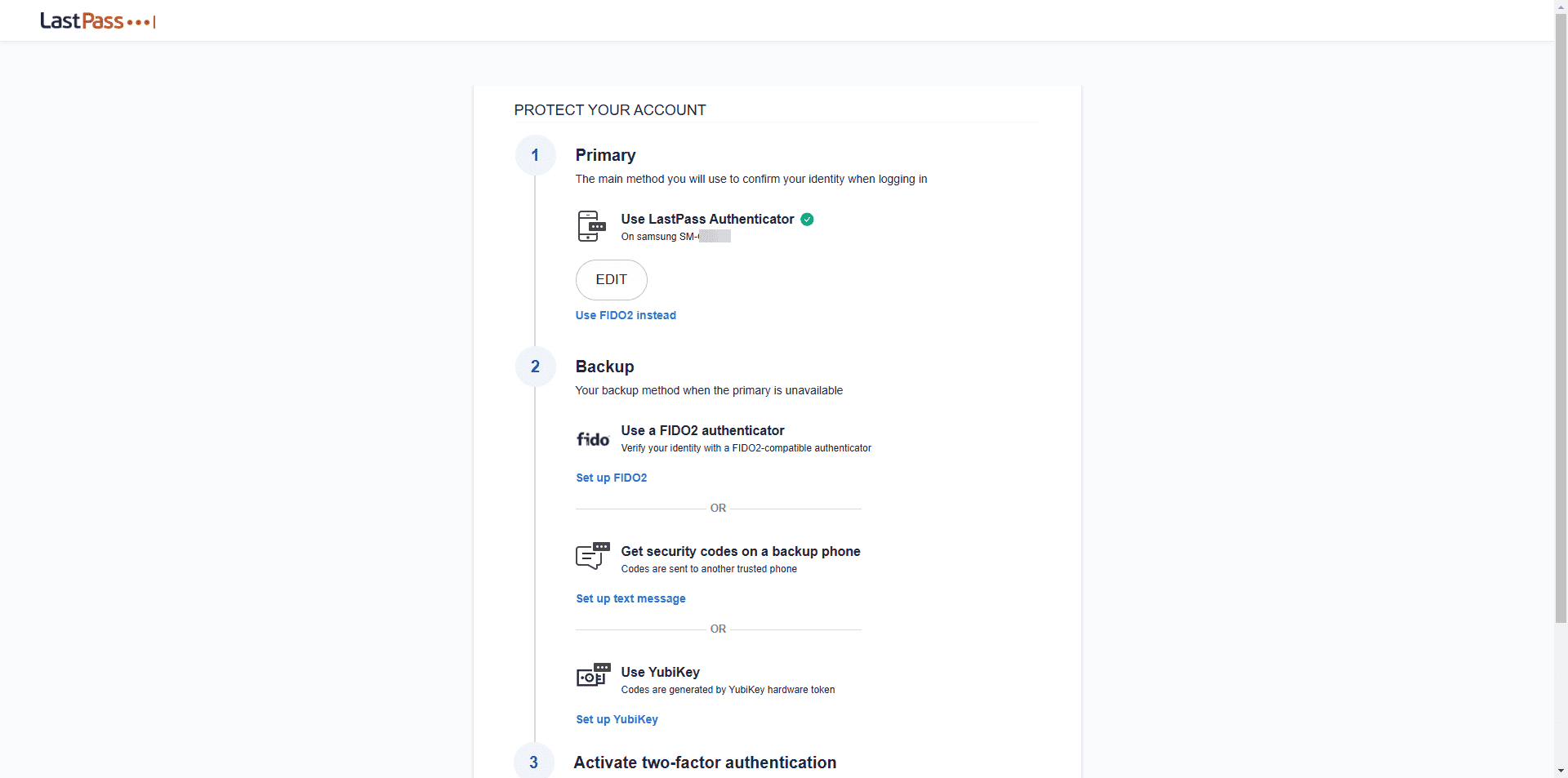Click the main method description under Primary
The width and height of the screenshot is (1568, 778).
point(751,179)
